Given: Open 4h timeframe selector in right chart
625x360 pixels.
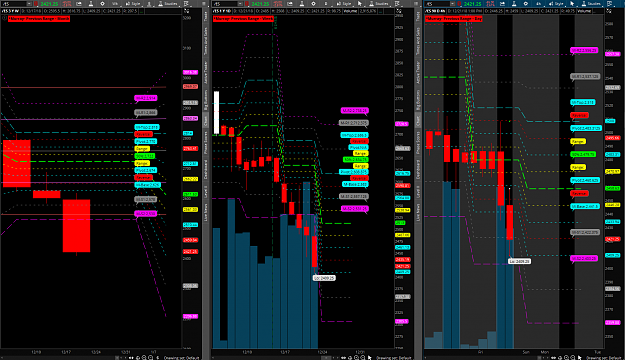Looking at the screenshot, I should click(539, 4).
